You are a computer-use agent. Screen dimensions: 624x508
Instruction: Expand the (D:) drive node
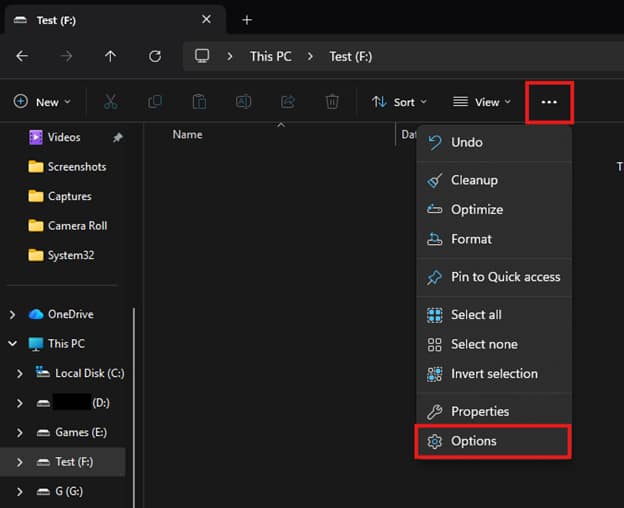(20, 403)
